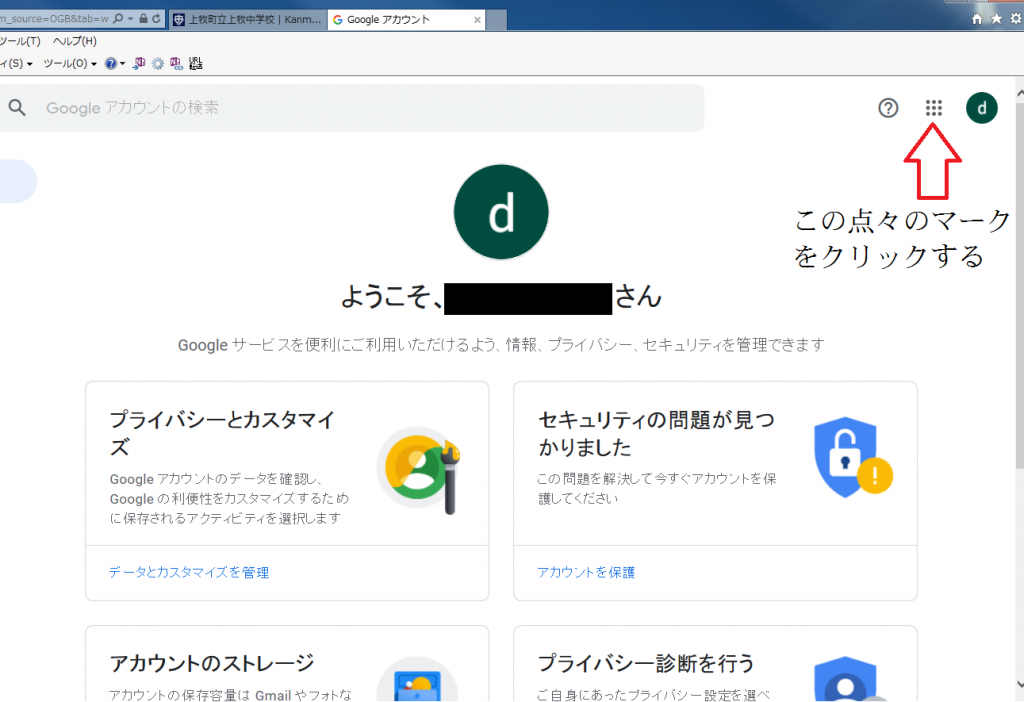Click the security shield warning illustration

click(x=853, y=457)
